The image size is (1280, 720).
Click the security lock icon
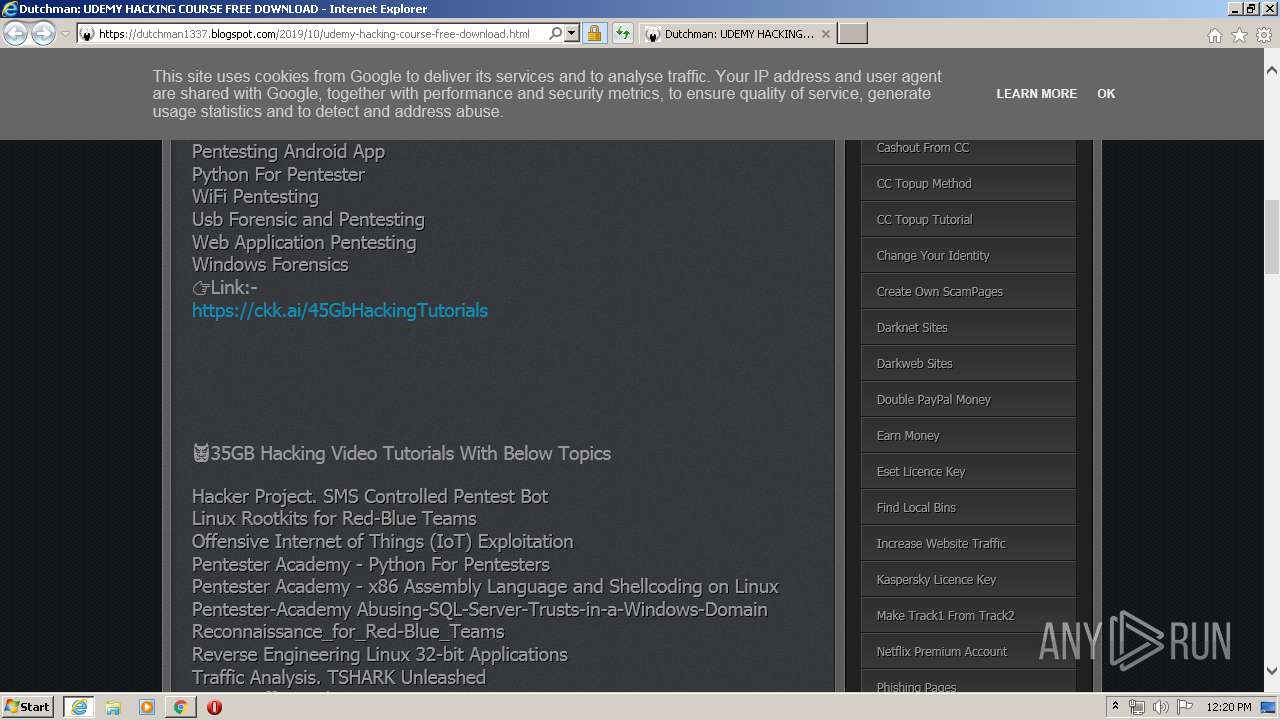pyautogui.click(x=594, y=34)
